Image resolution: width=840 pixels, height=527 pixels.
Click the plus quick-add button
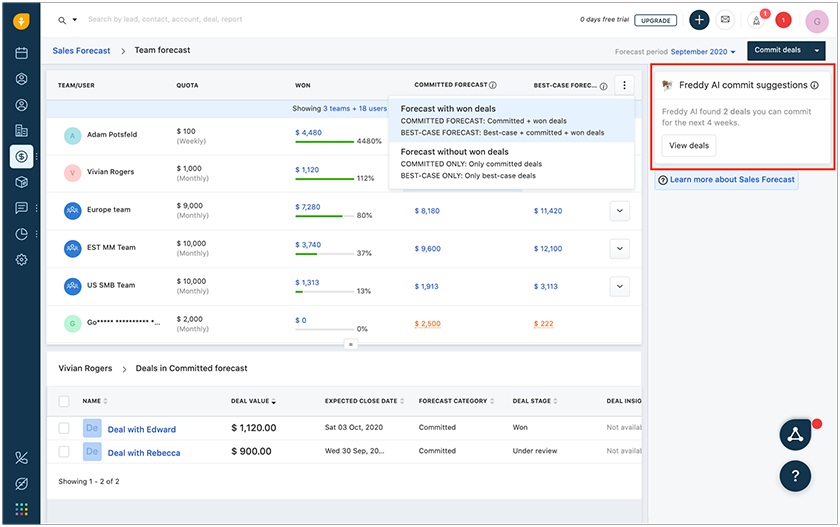click(699, 20)
